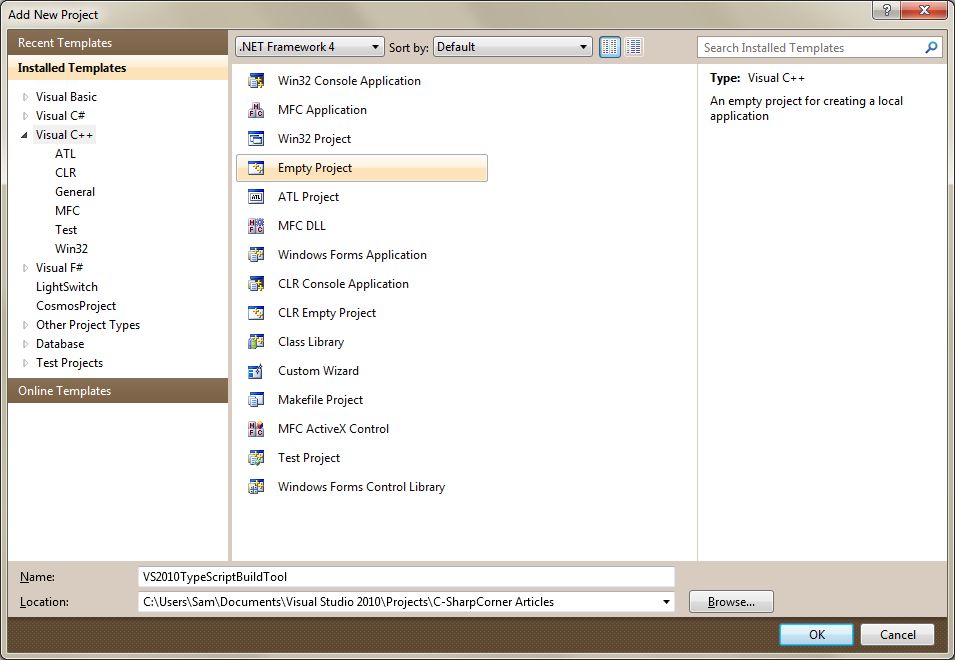
Task: Click the Test Project template icon
Action: coord(256,458)
